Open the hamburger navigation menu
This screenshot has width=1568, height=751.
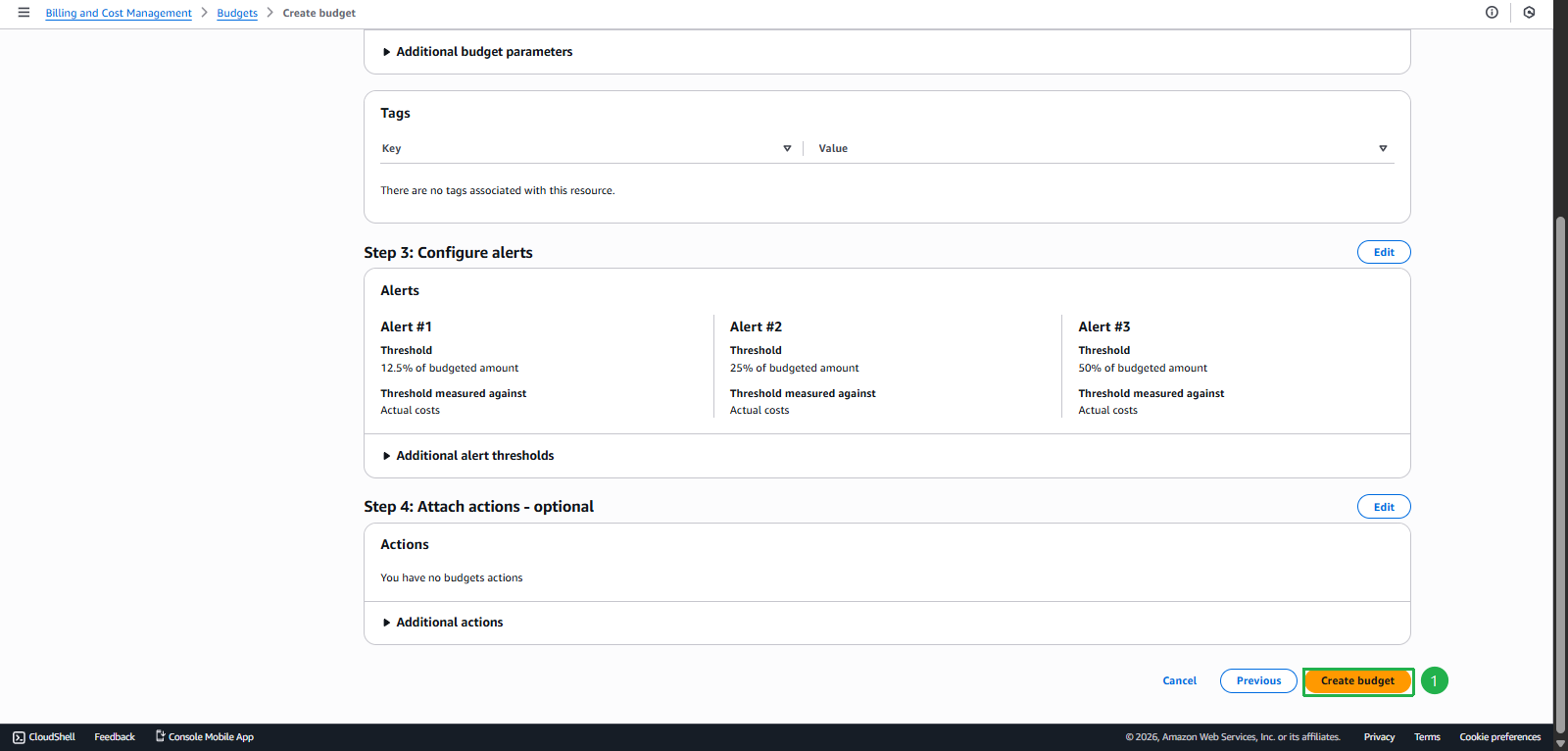point(24,13)
